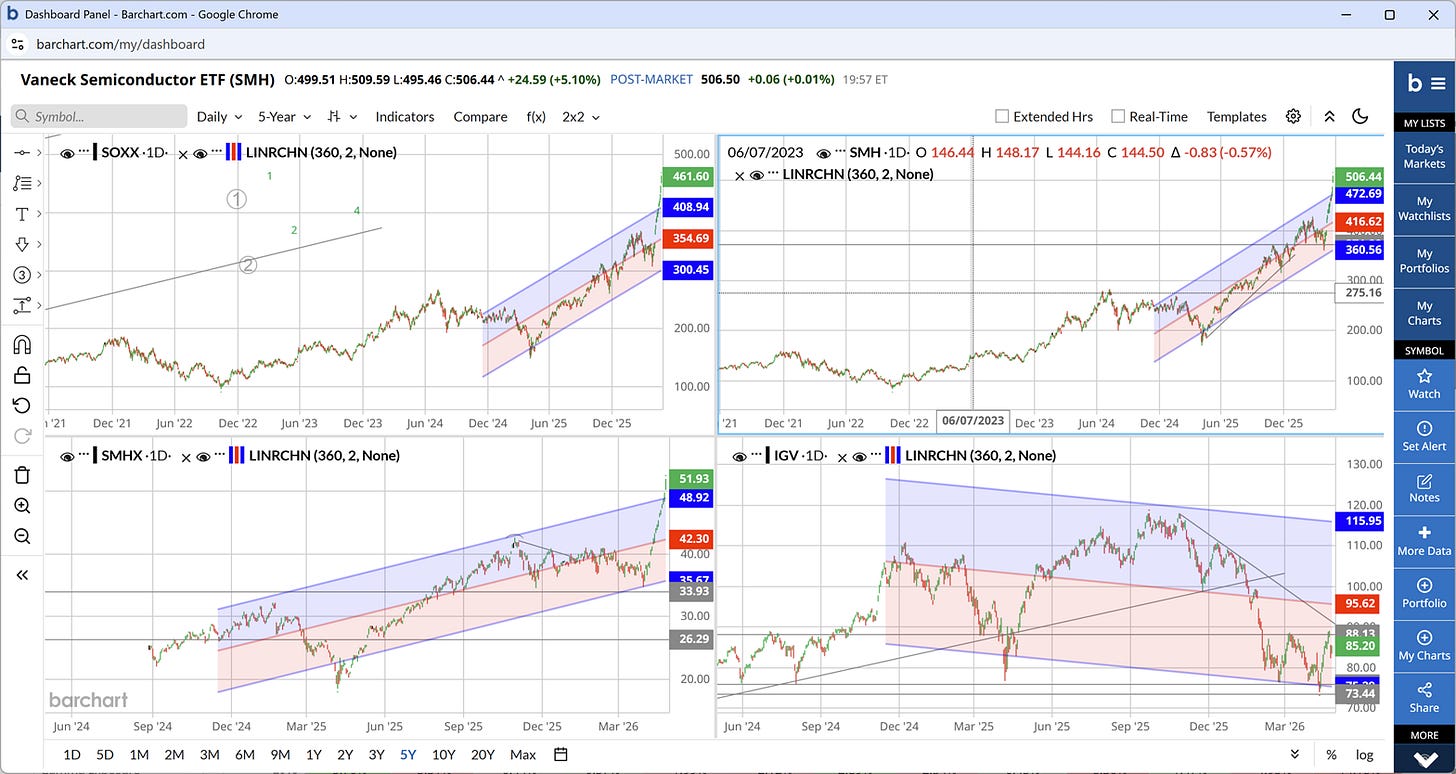
Task: Toggle IGV series visibility eye
Action: coord(741,456)
